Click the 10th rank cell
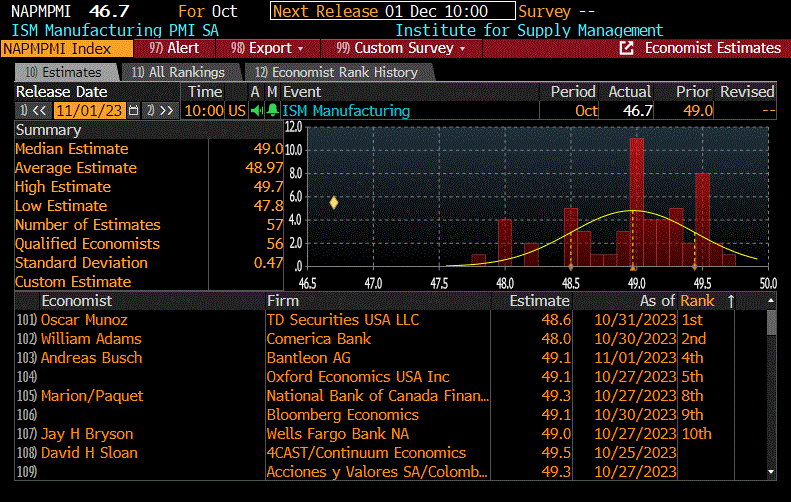Viewport: 791px width, 502px height. tap(696, 434)
